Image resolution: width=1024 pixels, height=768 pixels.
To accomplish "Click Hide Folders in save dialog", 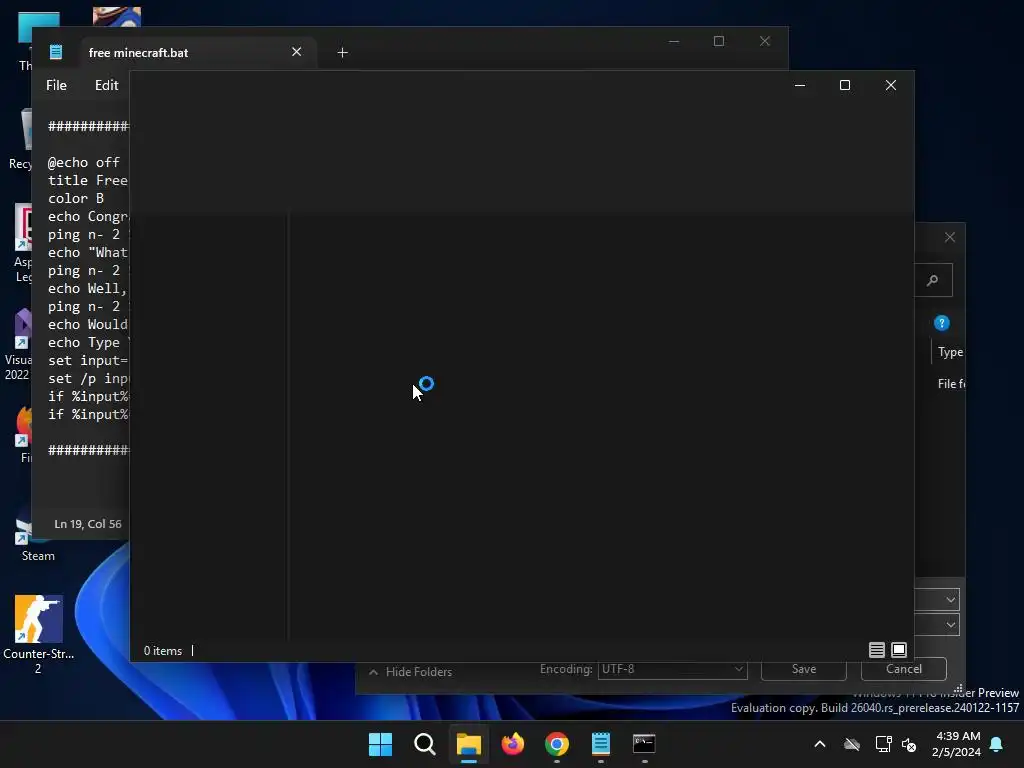I will [411, 672].
